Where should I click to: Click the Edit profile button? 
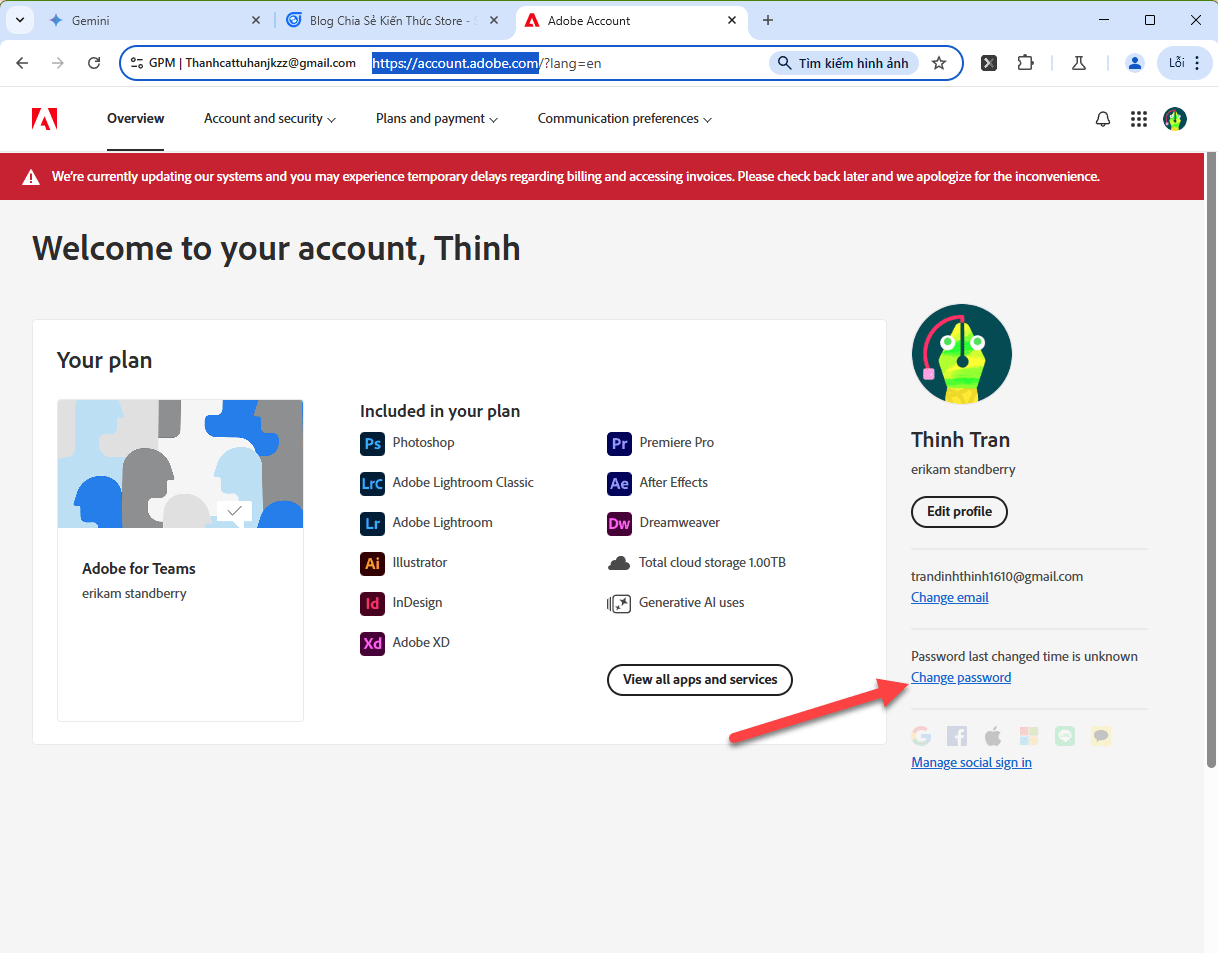tap(959, 512)
